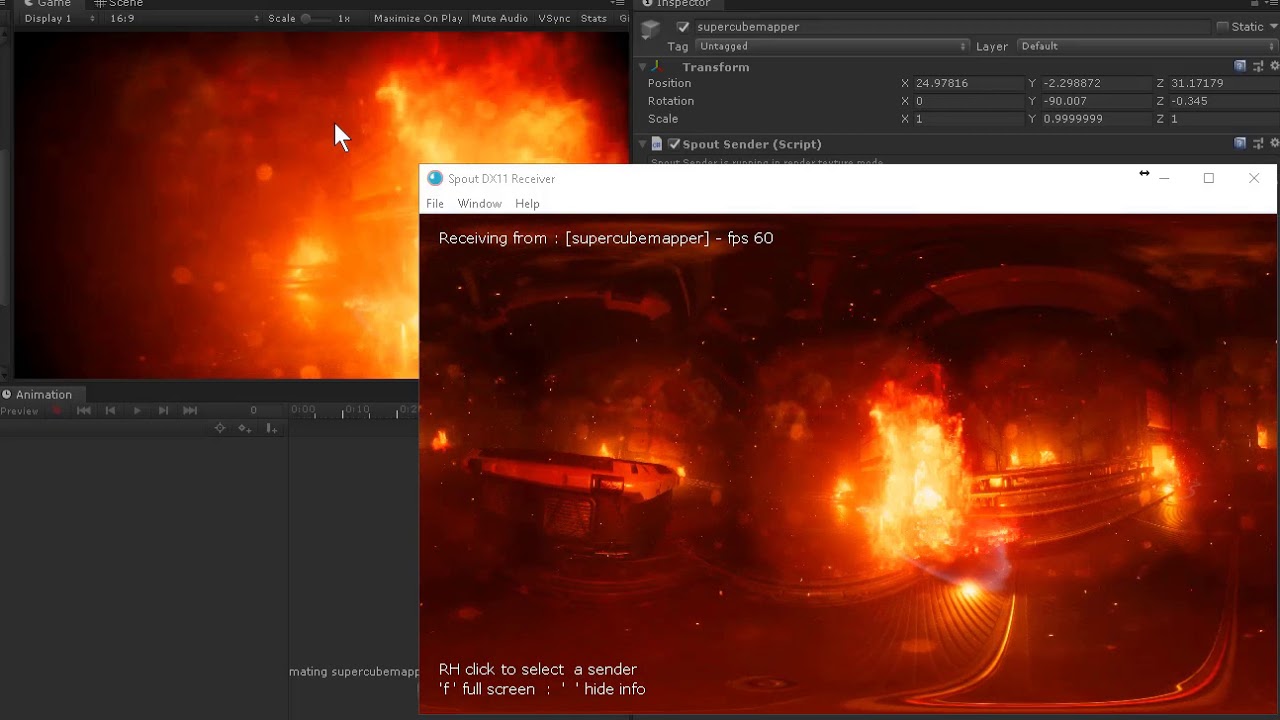Viewport: 1280px width, 720px height.
Task: Step to next keyframe in Animation
Action: click(x=163, y=411)
